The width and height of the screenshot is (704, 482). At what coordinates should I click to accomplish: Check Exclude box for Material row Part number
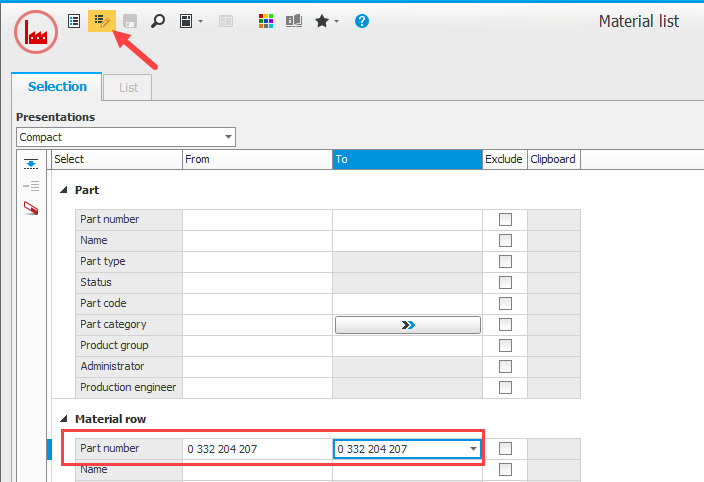pos(505,449)
